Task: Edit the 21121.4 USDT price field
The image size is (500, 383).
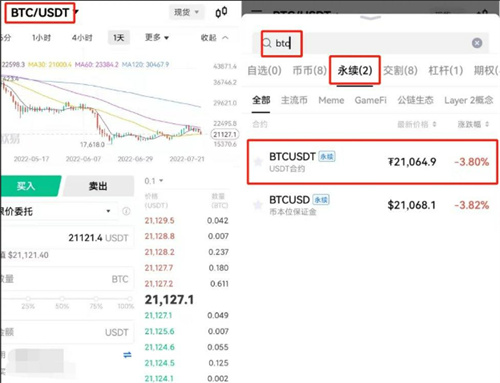Action: (67, 238)
